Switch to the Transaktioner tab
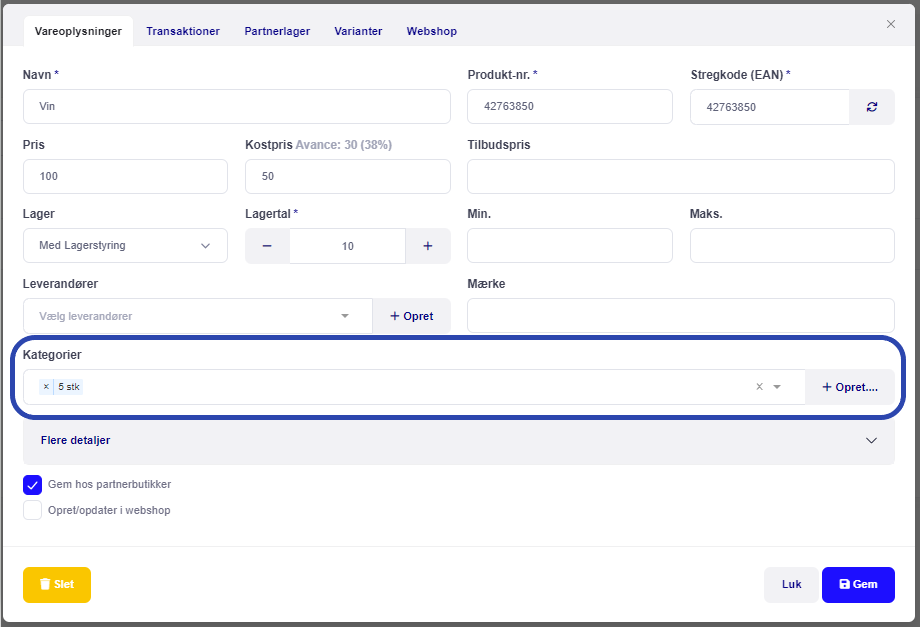The width and height of the screenshot is (920, 627). coord(183,31)
